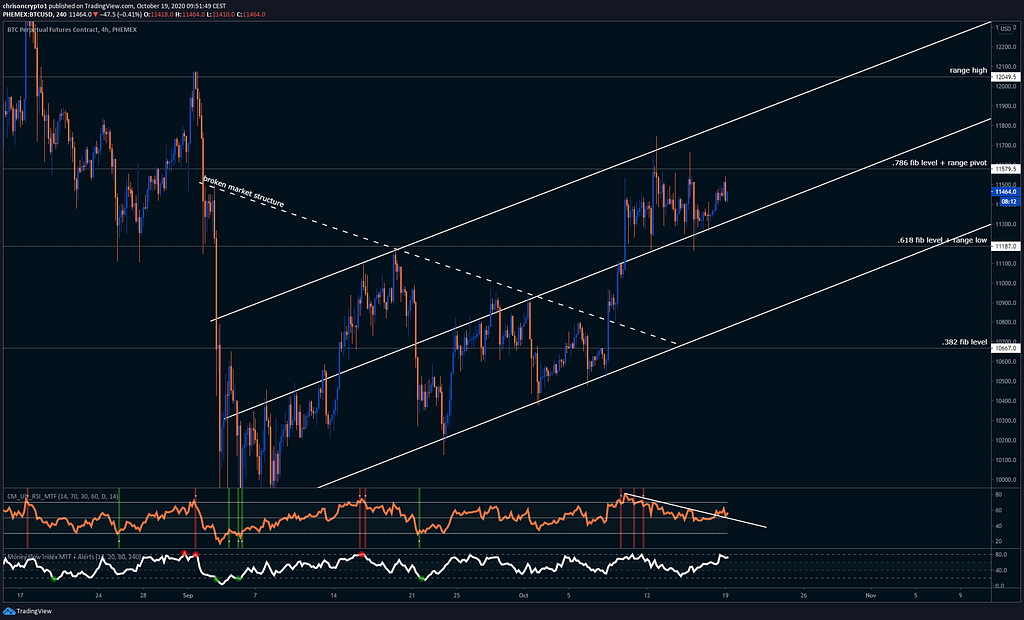Select the 12049.5 range high price label
The width and height of the screenshot is (1024, 620).
click(1005, 77)
